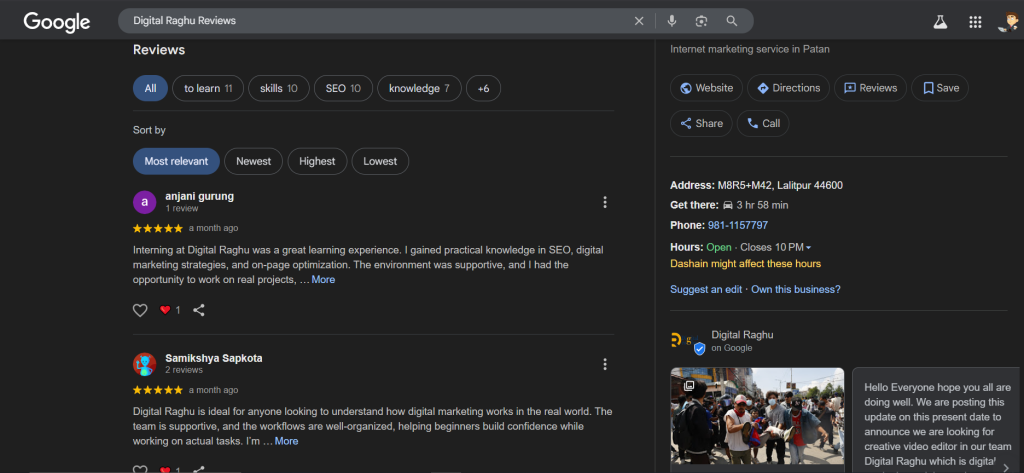
Task: Get Directions to Digital Raghu
Action: point(788,88)
